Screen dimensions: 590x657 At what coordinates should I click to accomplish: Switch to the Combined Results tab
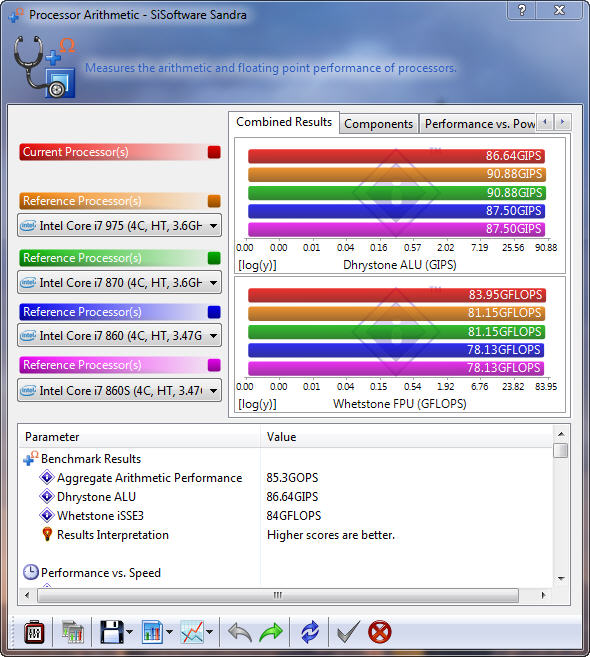[x=284, y=122]
